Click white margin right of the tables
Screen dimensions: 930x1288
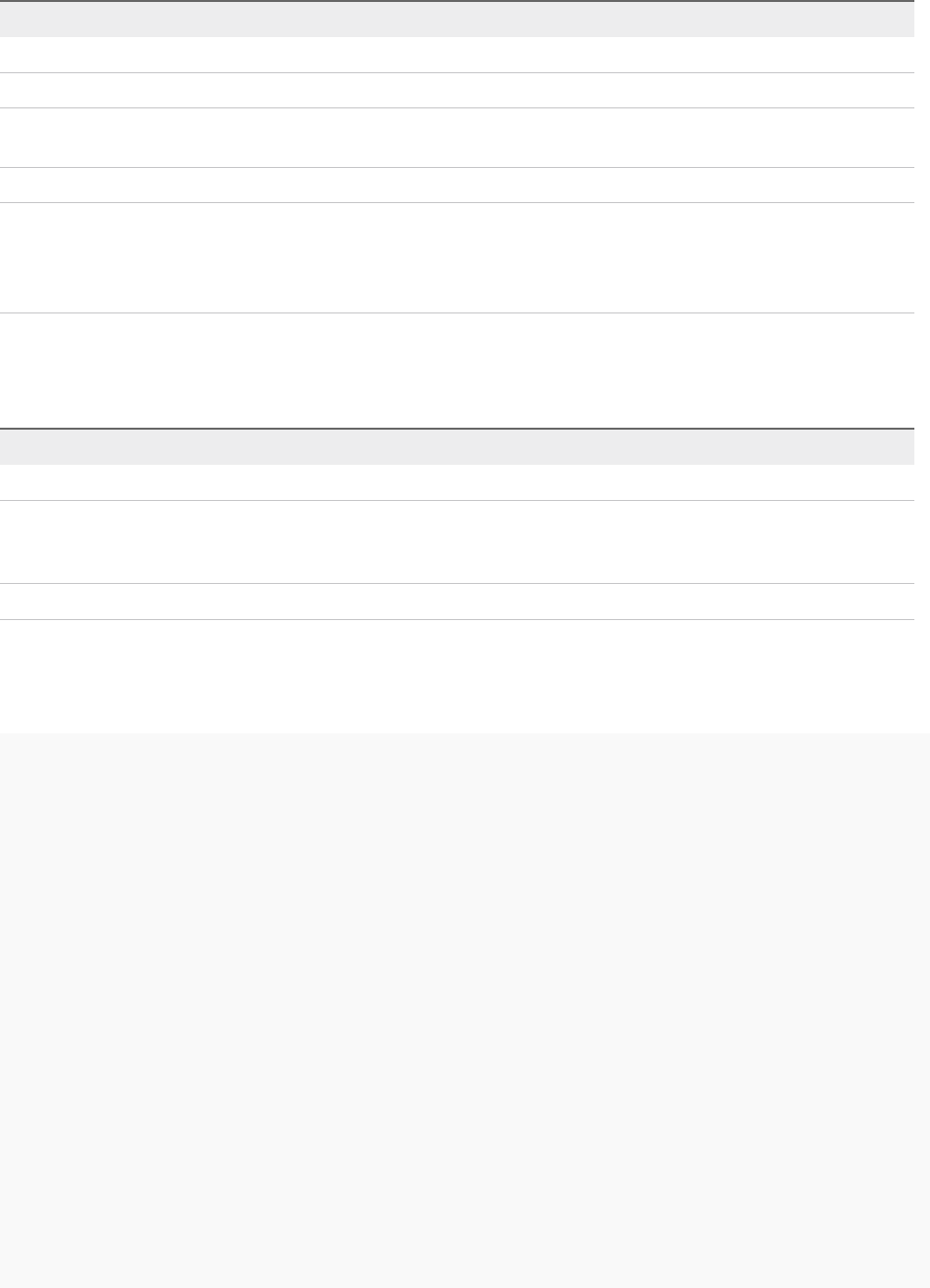point(922,366)
